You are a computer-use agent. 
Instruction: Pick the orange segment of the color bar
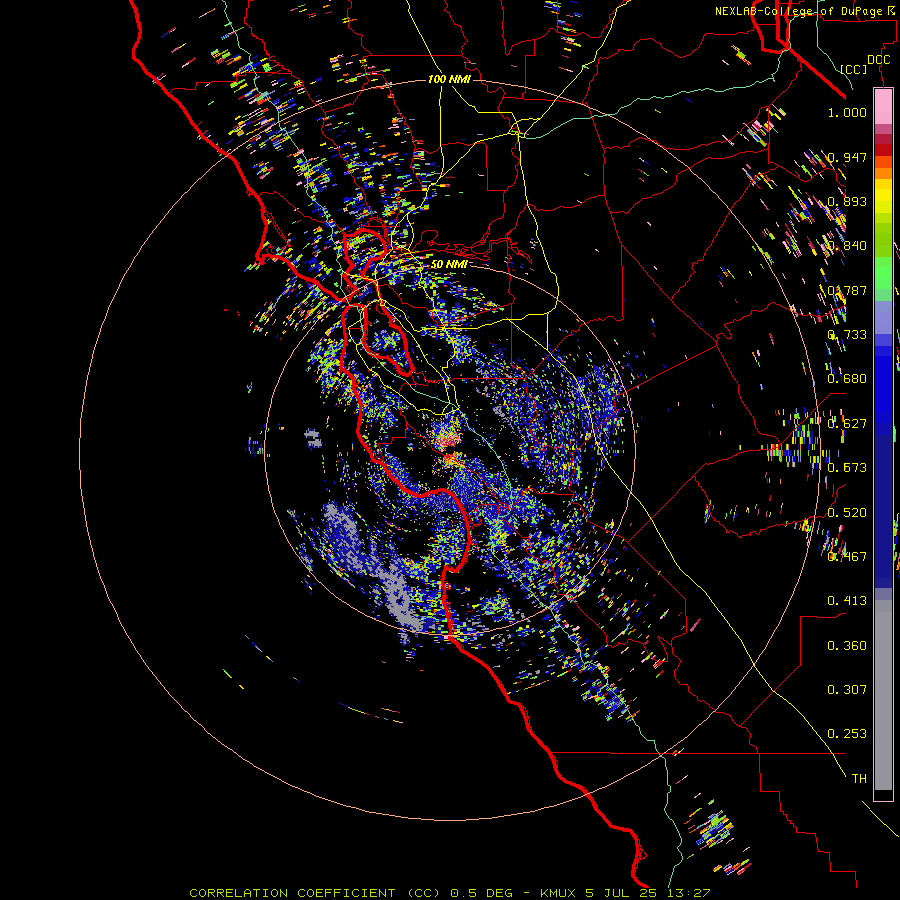click(x=883, y=173)
